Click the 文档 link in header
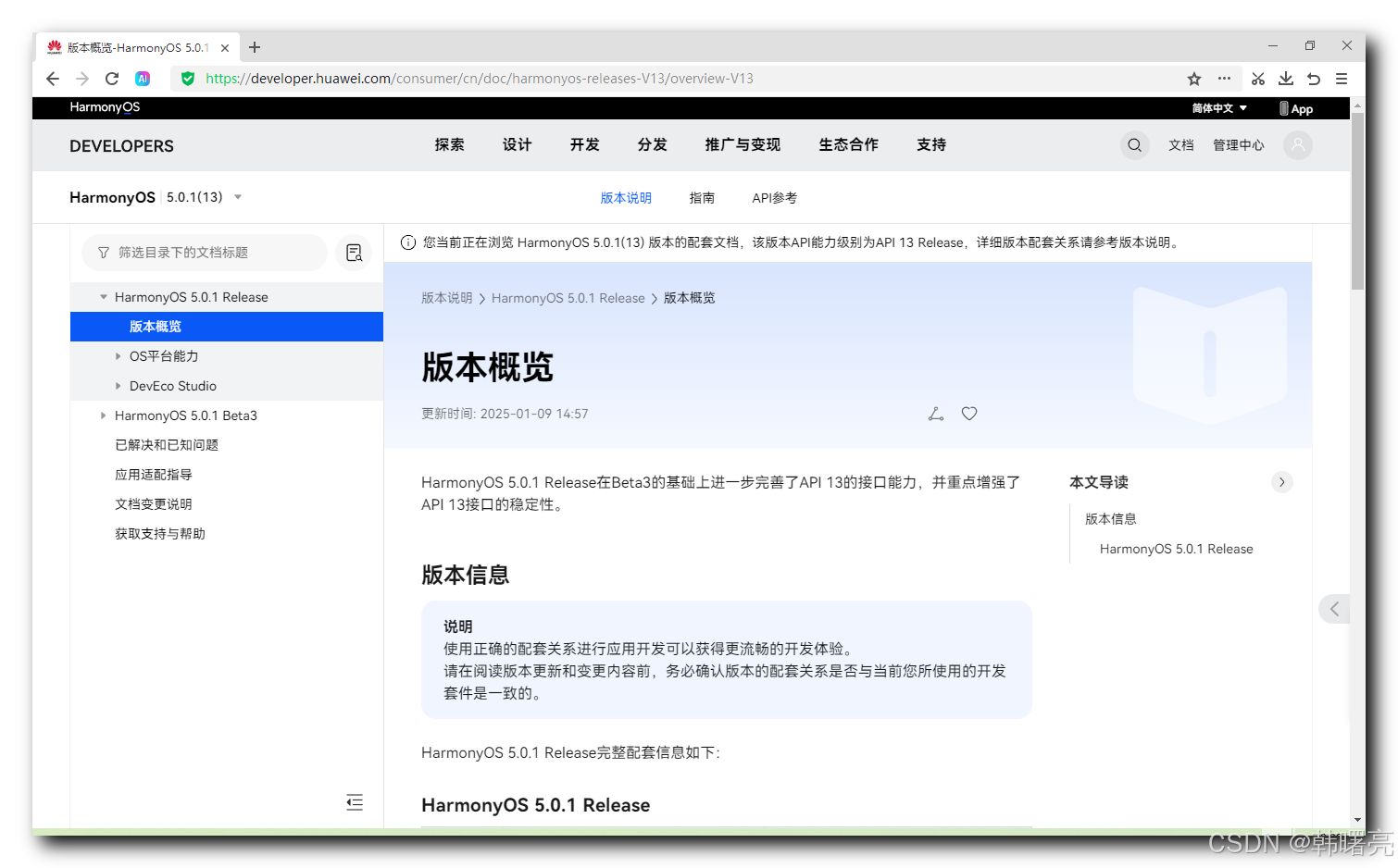Viewport: 1398px width, 868px height. pyautogui.click(x=1180, y=145)
